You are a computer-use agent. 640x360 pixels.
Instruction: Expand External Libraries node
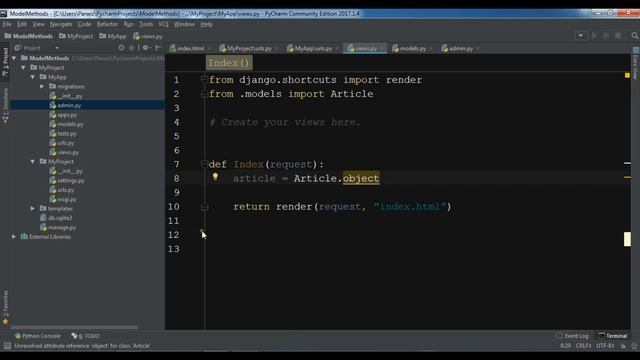14,237
